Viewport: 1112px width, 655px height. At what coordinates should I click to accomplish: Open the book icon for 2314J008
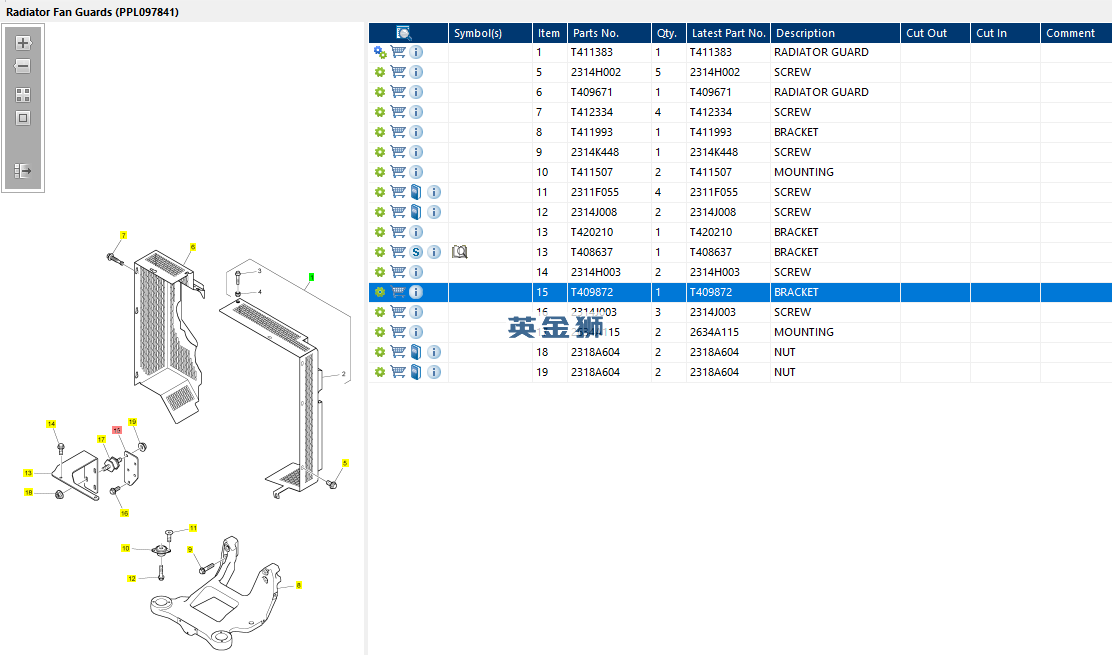416,212
